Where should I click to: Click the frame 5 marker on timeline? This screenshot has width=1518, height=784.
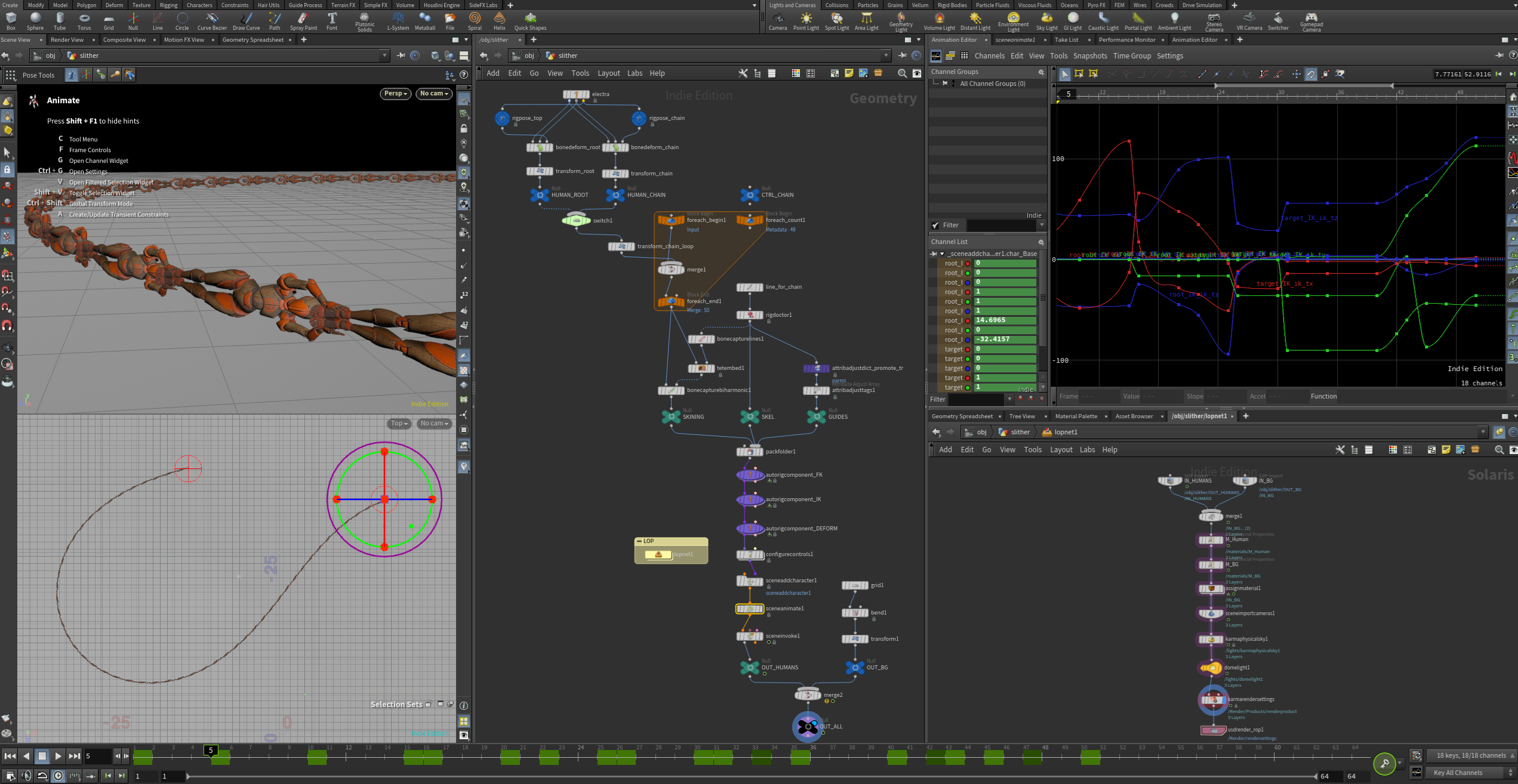211,751
